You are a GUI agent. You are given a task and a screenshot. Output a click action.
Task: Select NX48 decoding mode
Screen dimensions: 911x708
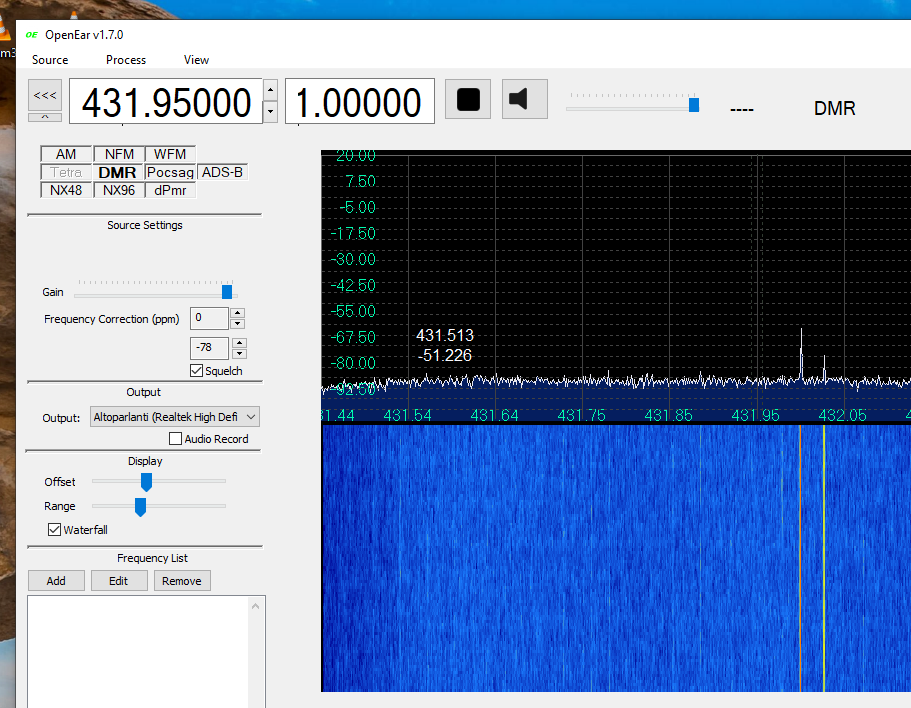(66, 190)
